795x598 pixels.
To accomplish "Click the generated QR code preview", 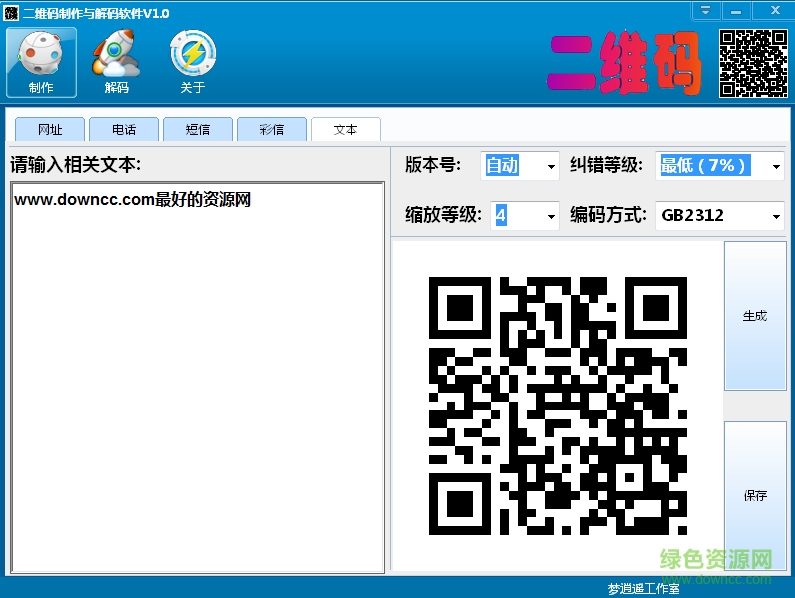I will point(558,406).
